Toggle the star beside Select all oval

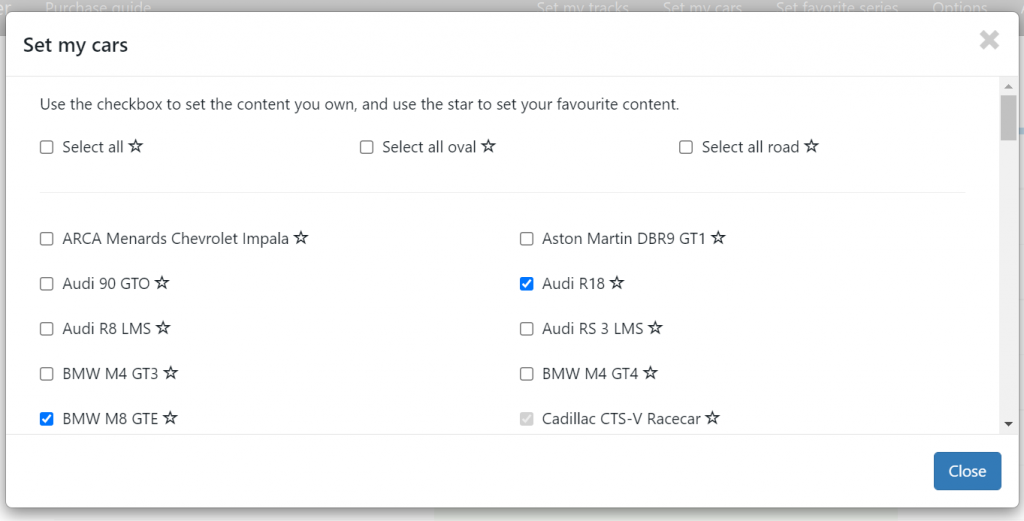tap(488, 146)
